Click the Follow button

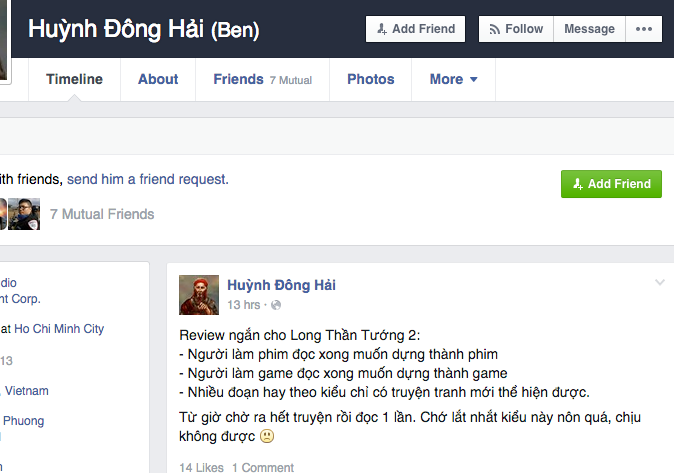515,29
